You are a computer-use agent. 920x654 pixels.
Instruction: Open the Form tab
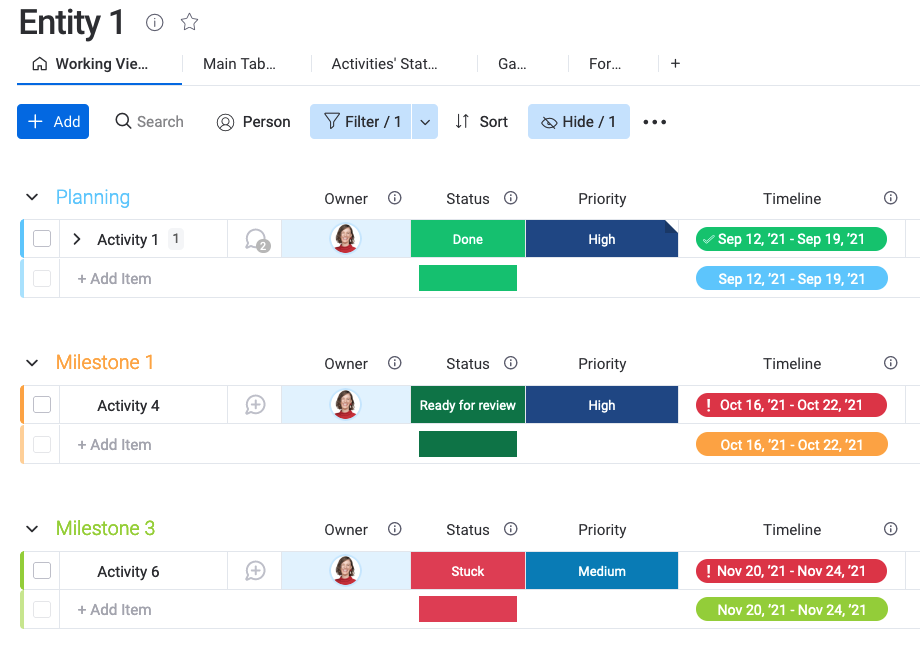[605, 64]
